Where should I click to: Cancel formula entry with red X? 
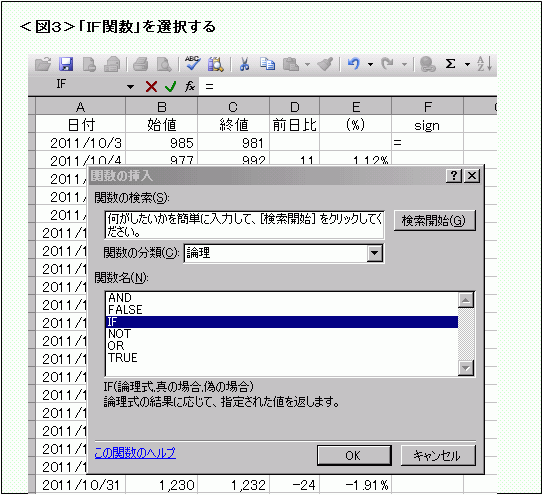(151, 86)
